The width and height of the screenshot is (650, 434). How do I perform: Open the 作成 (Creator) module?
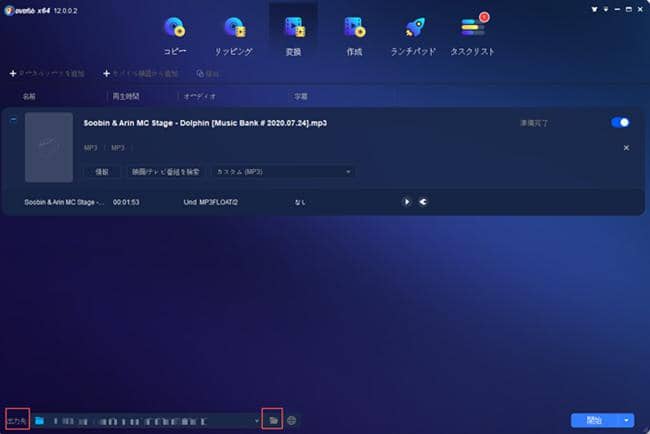coord(353,33)
